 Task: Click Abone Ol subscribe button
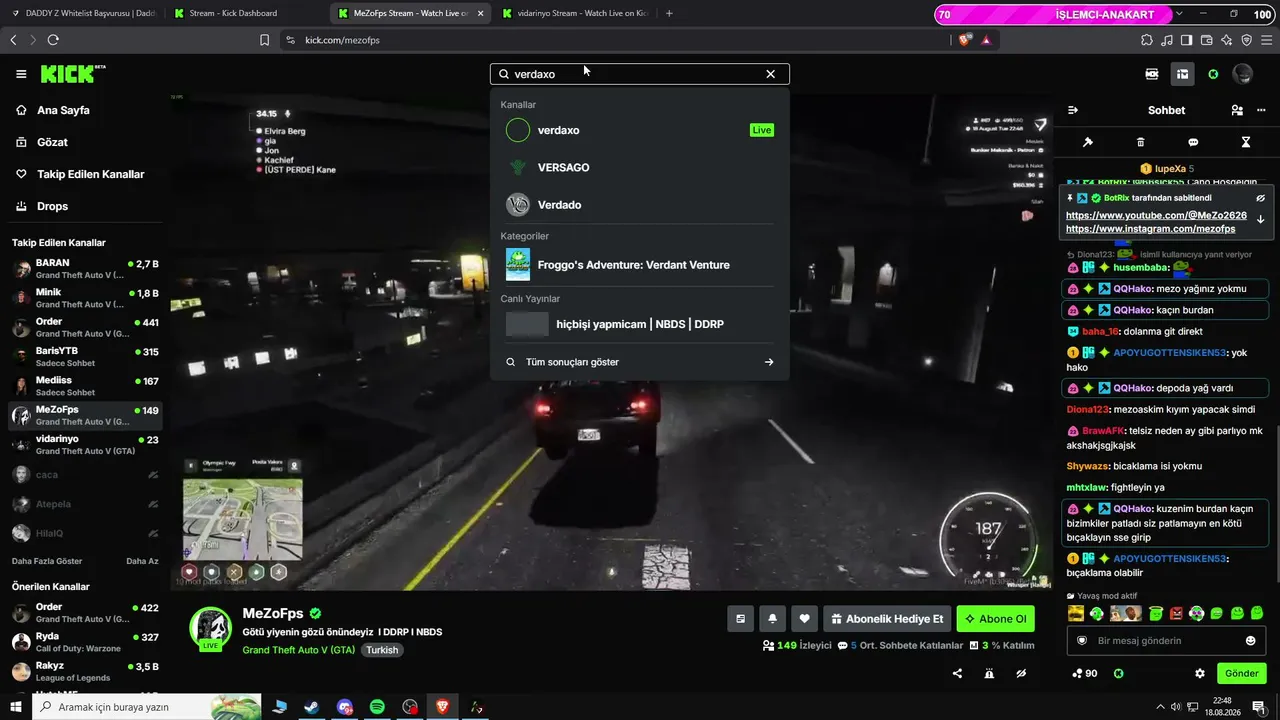[x=995, y=619]
